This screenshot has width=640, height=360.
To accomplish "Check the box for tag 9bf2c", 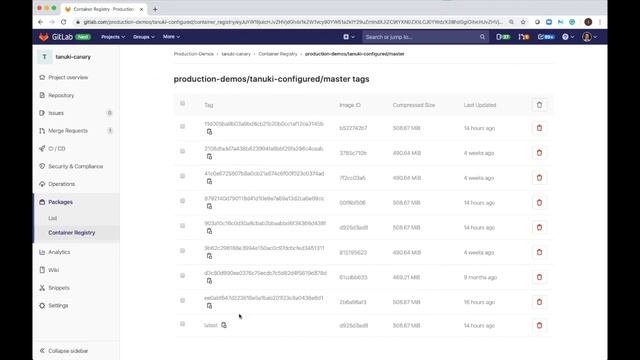I will click(182, 251).
